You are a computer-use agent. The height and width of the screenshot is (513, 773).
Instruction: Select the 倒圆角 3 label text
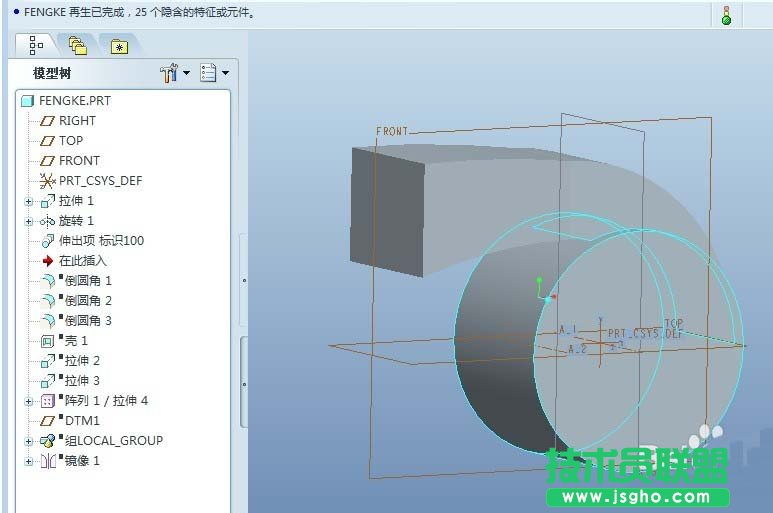[88, 321]
